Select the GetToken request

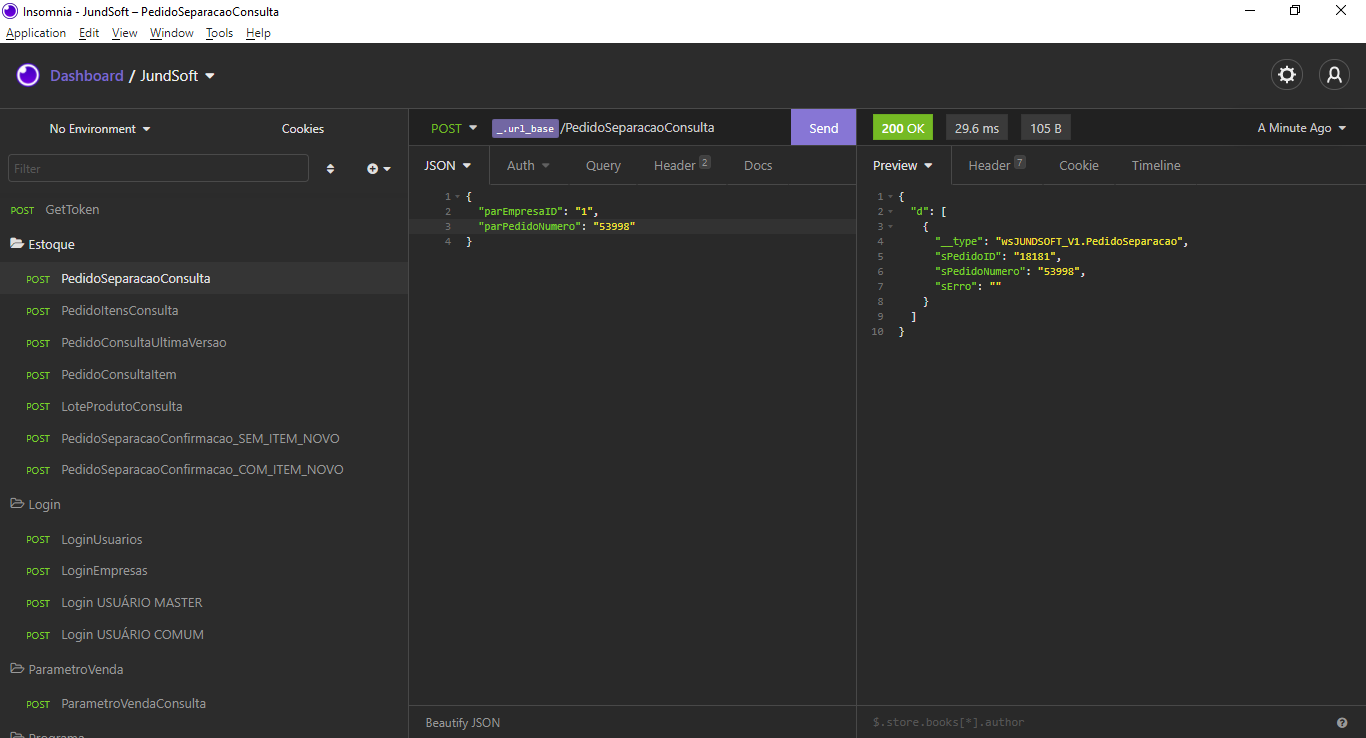point(204,210)
